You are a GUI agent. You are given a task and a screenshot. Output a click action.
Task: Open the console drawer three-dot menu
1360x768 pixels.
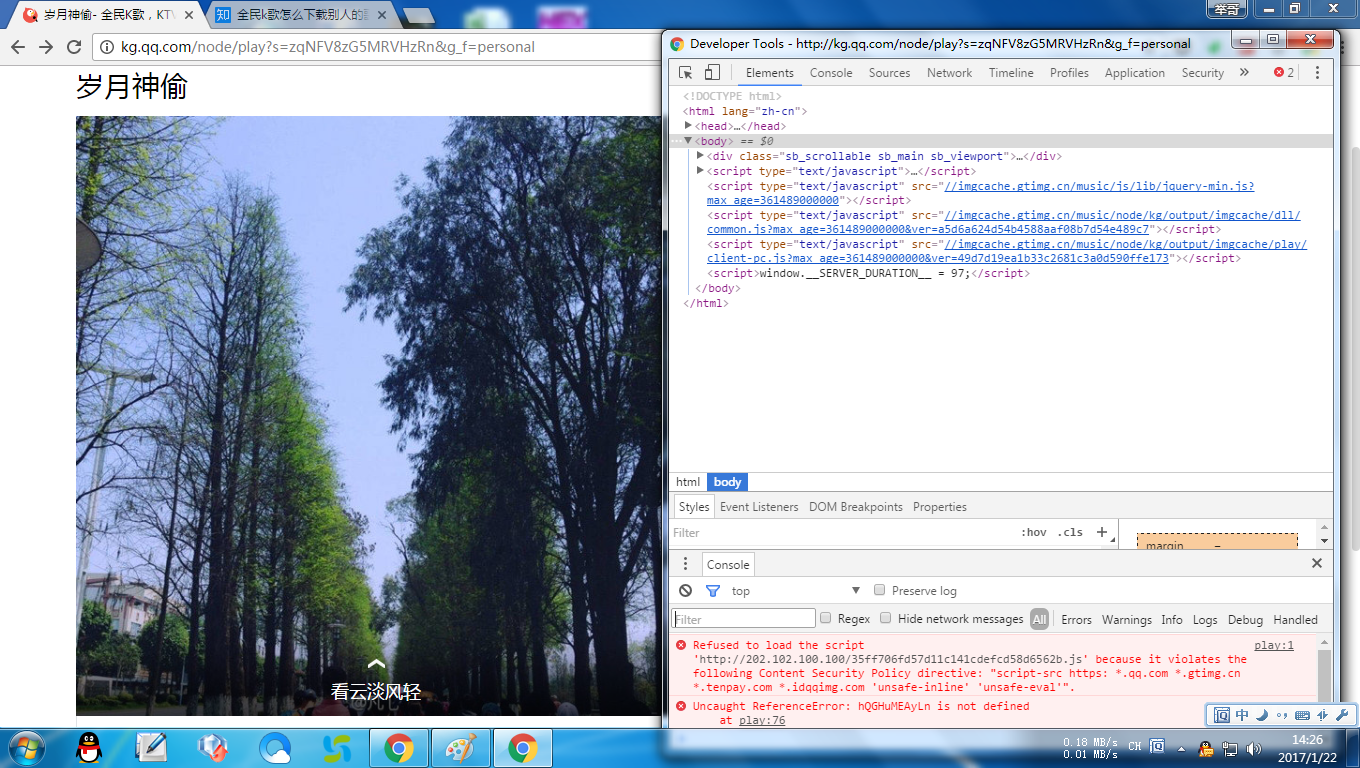point(685,564)
